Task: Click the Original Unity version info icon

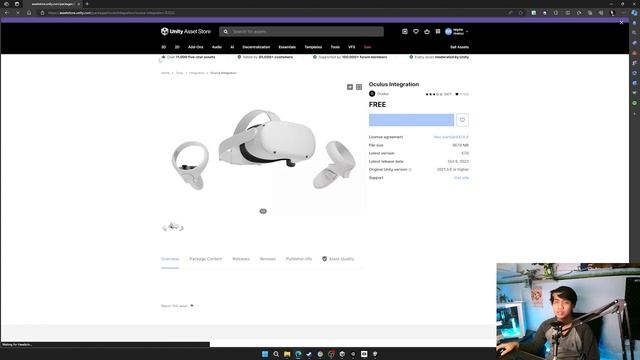Action: 410,169
